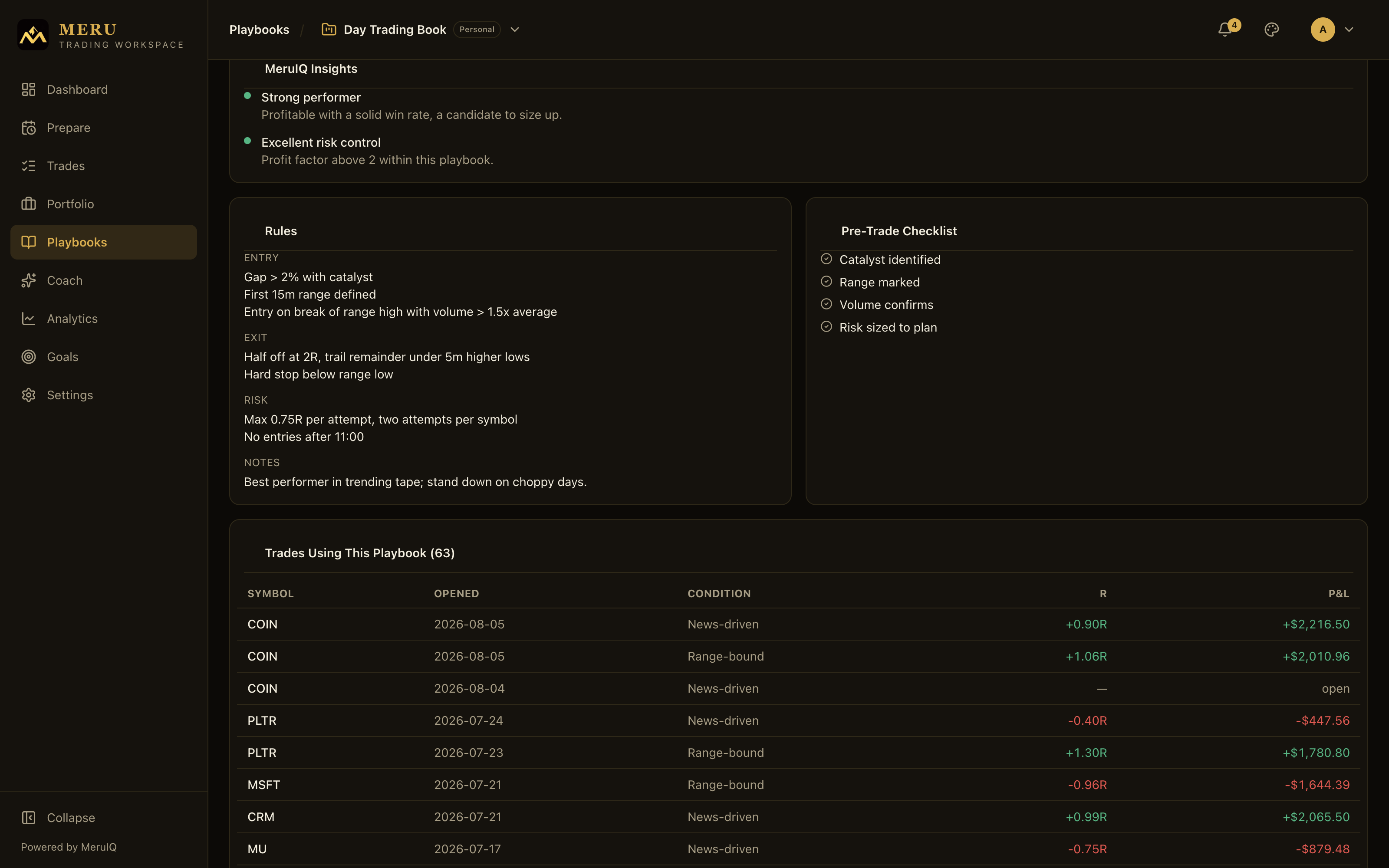Click the Powered by MeruIQ text
The image size is (1389, 868).
pyautogui.click(x=69, y=847)
